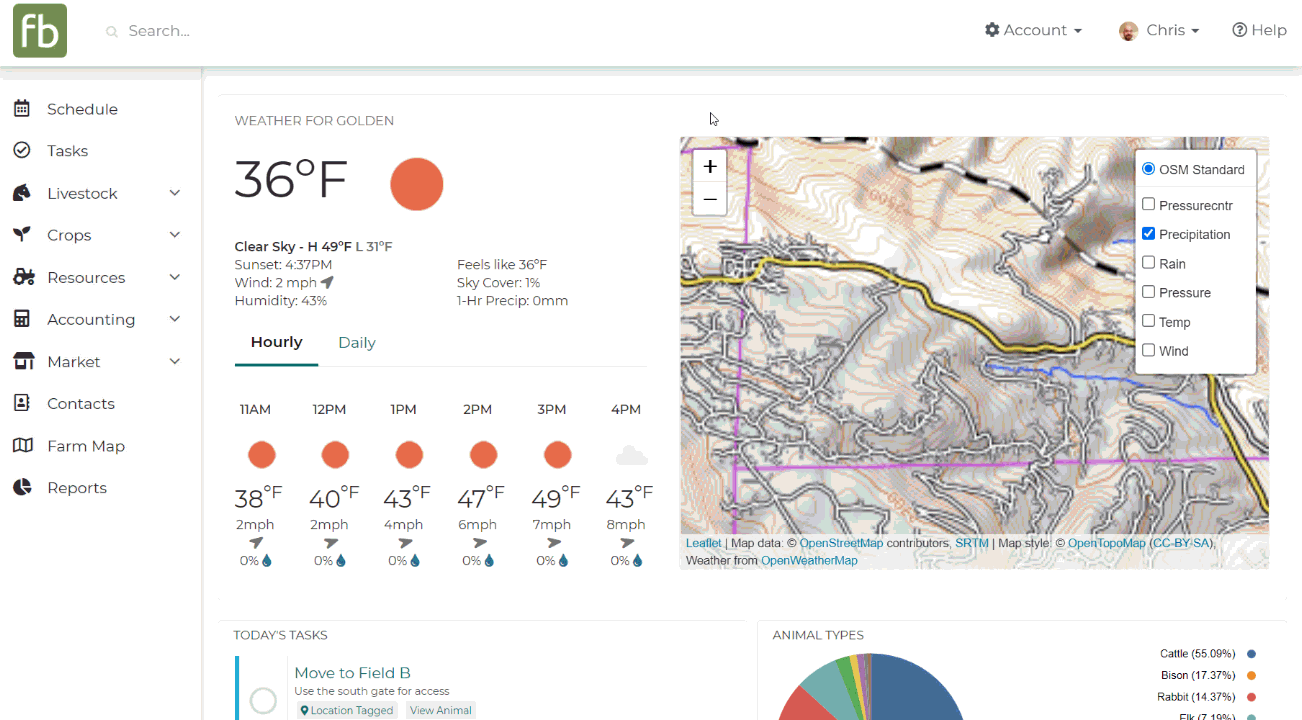Click the View Animal tag
The image size is (1302, 720).
click(440, 711)
